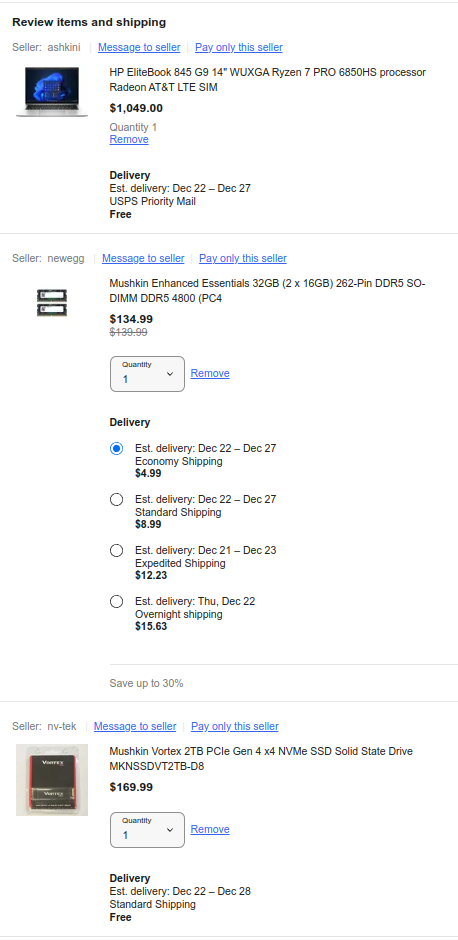Pick Overnight shipping for $15.63
458x940 pixels.
click(x=116, y=601)
